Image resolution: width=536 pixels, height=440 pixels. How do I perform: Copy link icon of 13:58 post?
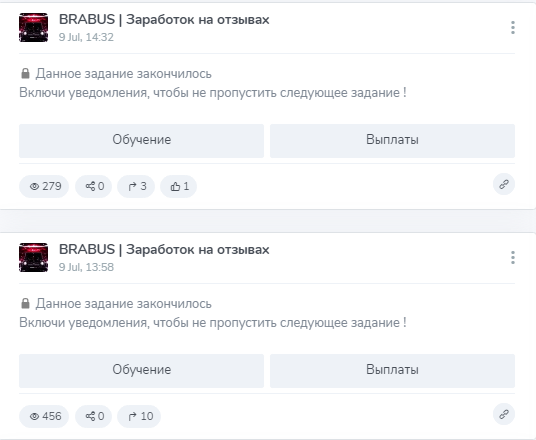504,414
